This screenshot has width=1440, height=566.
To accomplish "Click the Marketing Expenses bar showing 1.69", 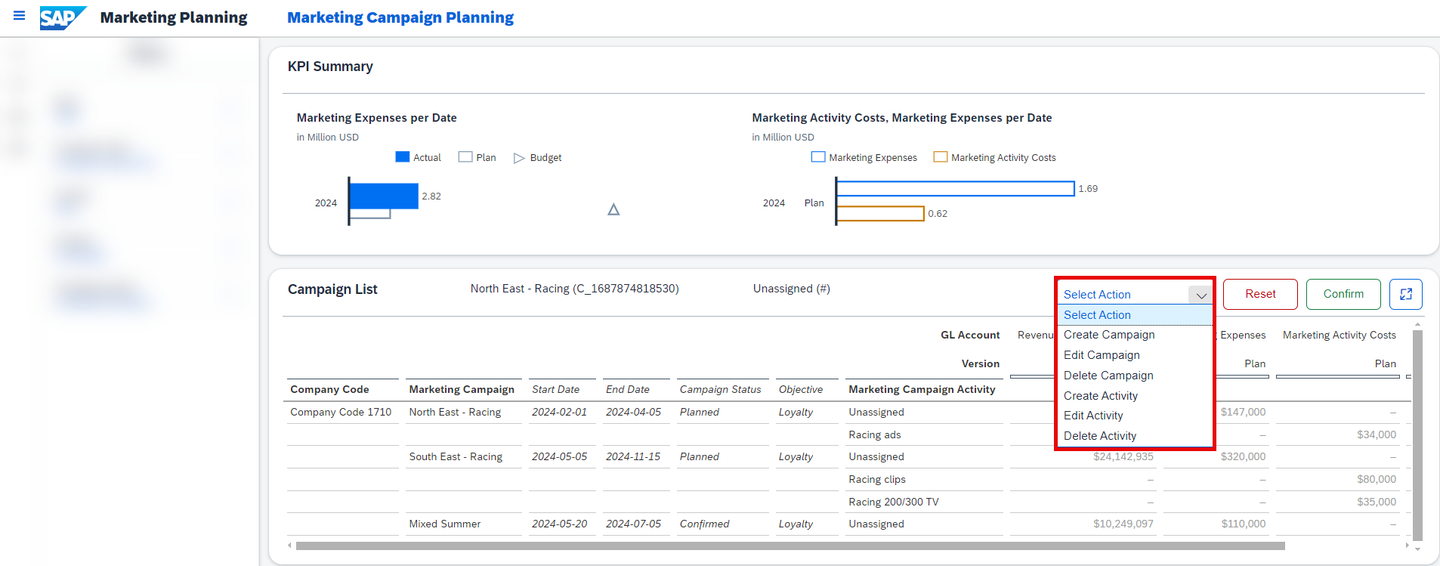I will tap(955, 189).
